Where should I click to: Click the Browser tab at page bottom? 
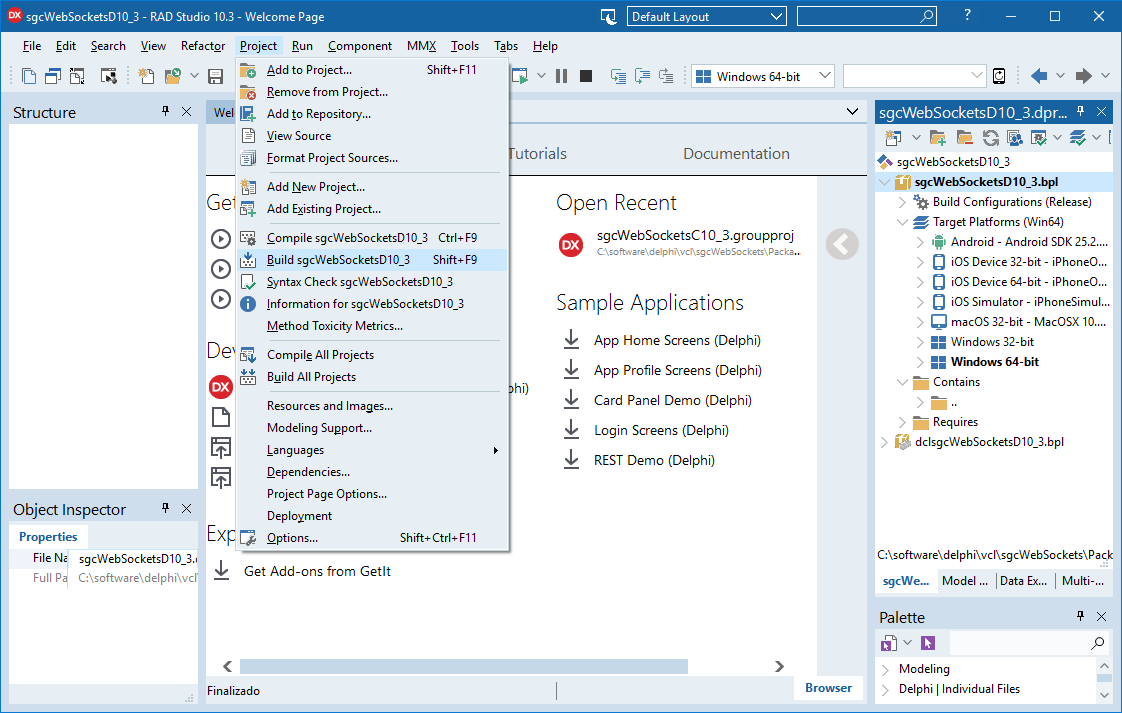(828, 688)
